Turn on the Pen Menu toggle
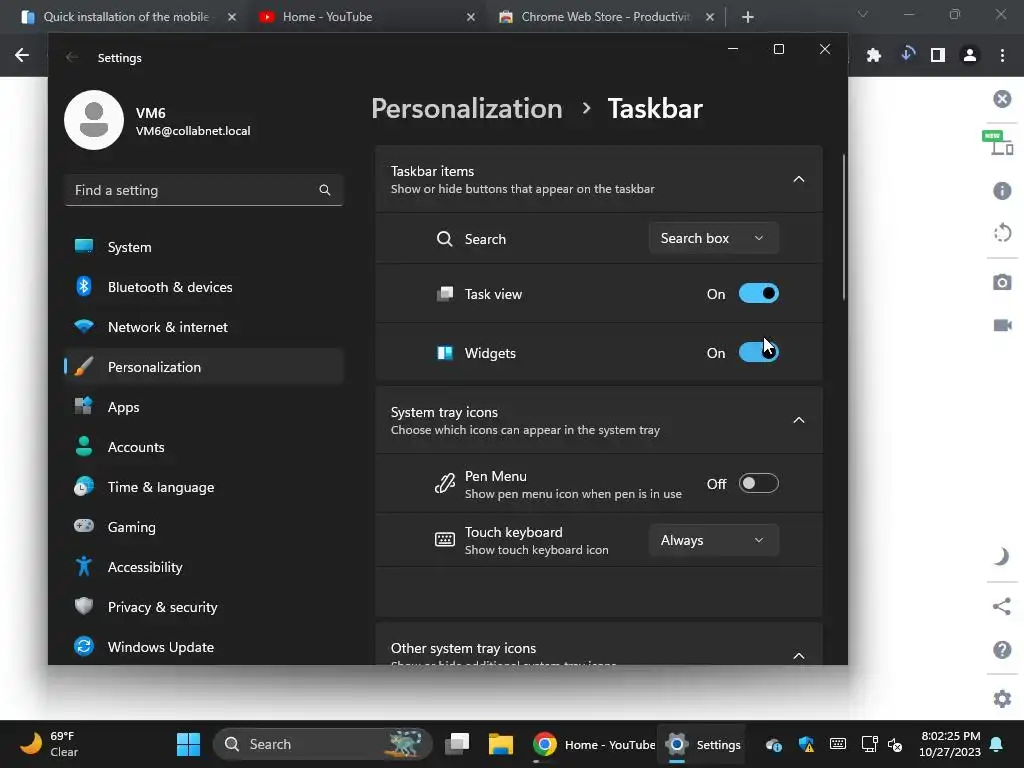The image size is (1024, 768). [758, 483]
